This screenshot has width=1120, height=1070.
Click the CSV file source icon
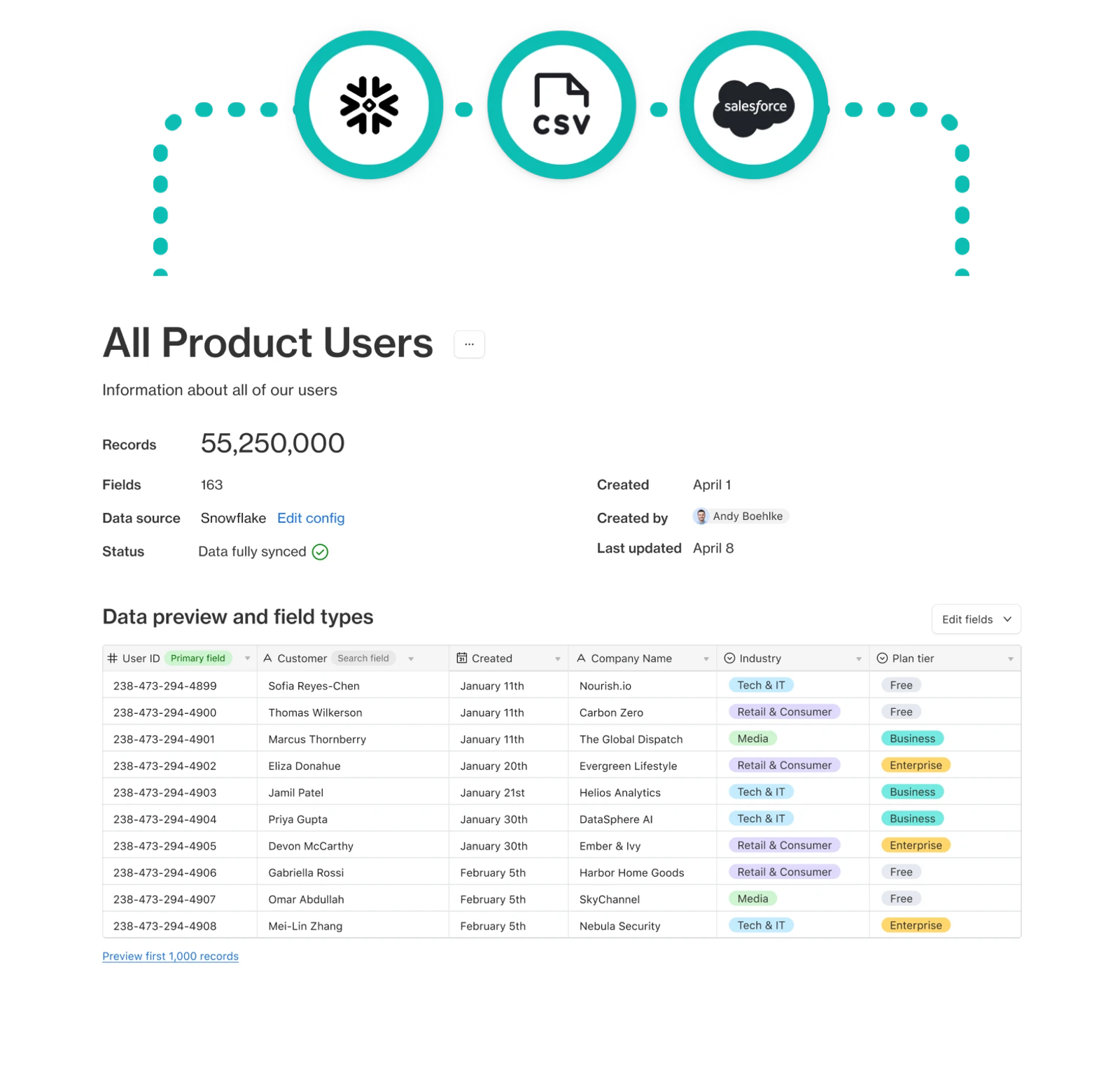561,105
